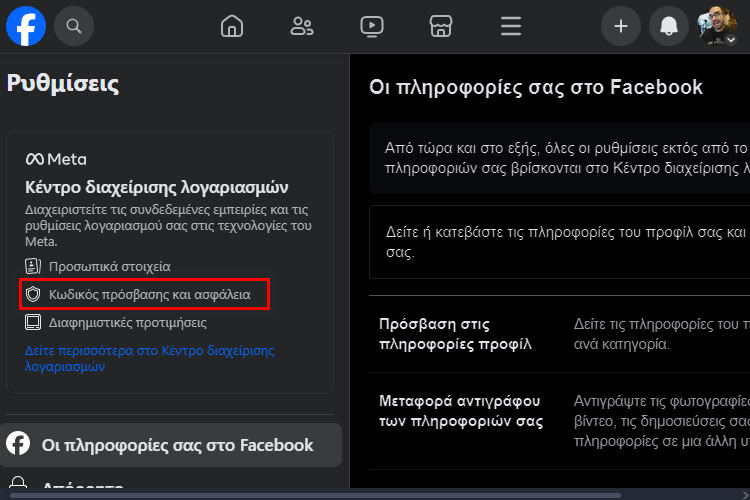The height and width of the screenshot is (500, 750).
Task: Click the Διαχειριστείτε τις συνδεδεμένες εμπειρίες description
Action: (168, 225)
